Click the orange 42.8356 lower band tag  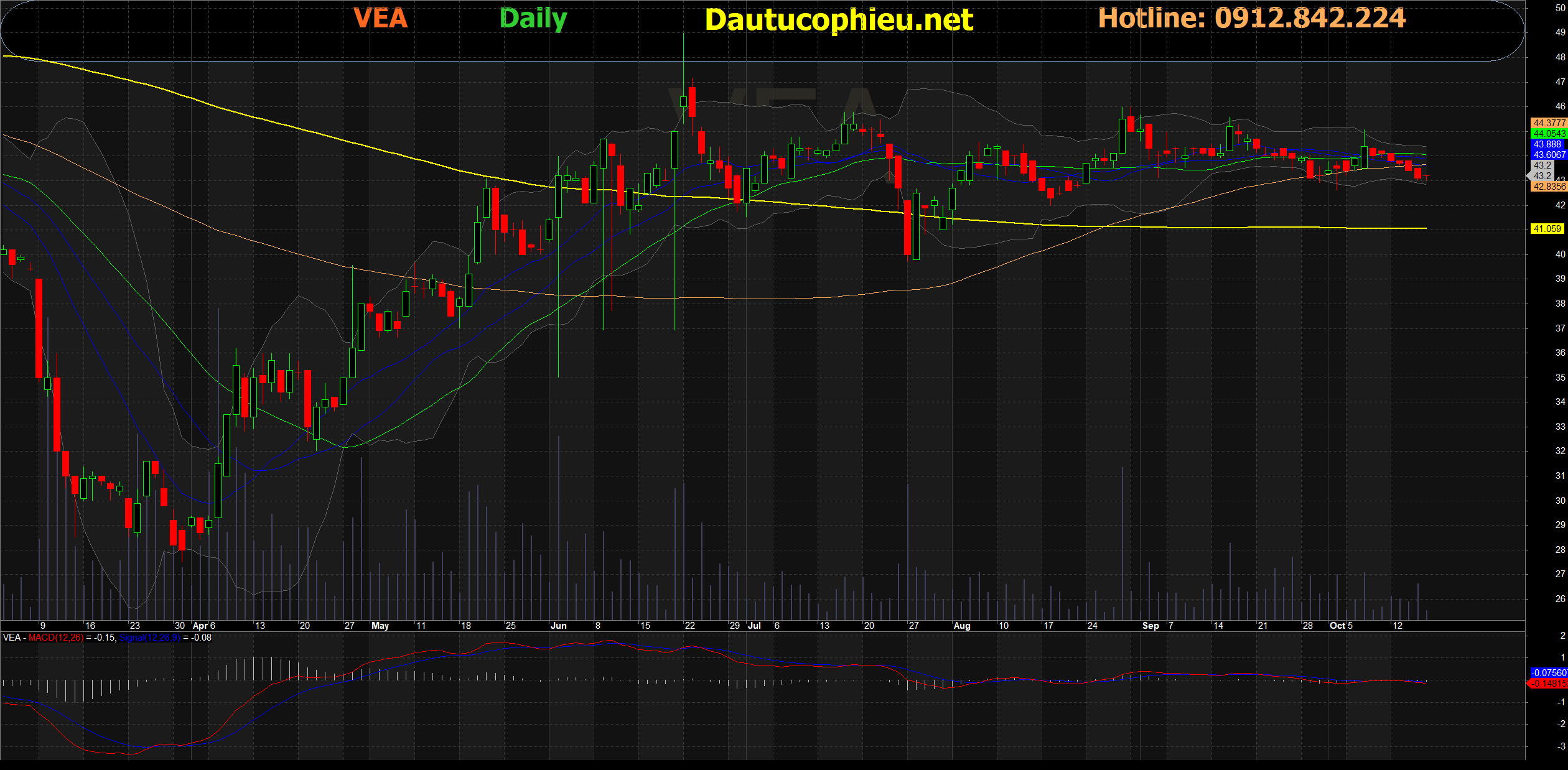click(x=1548, y=187)
